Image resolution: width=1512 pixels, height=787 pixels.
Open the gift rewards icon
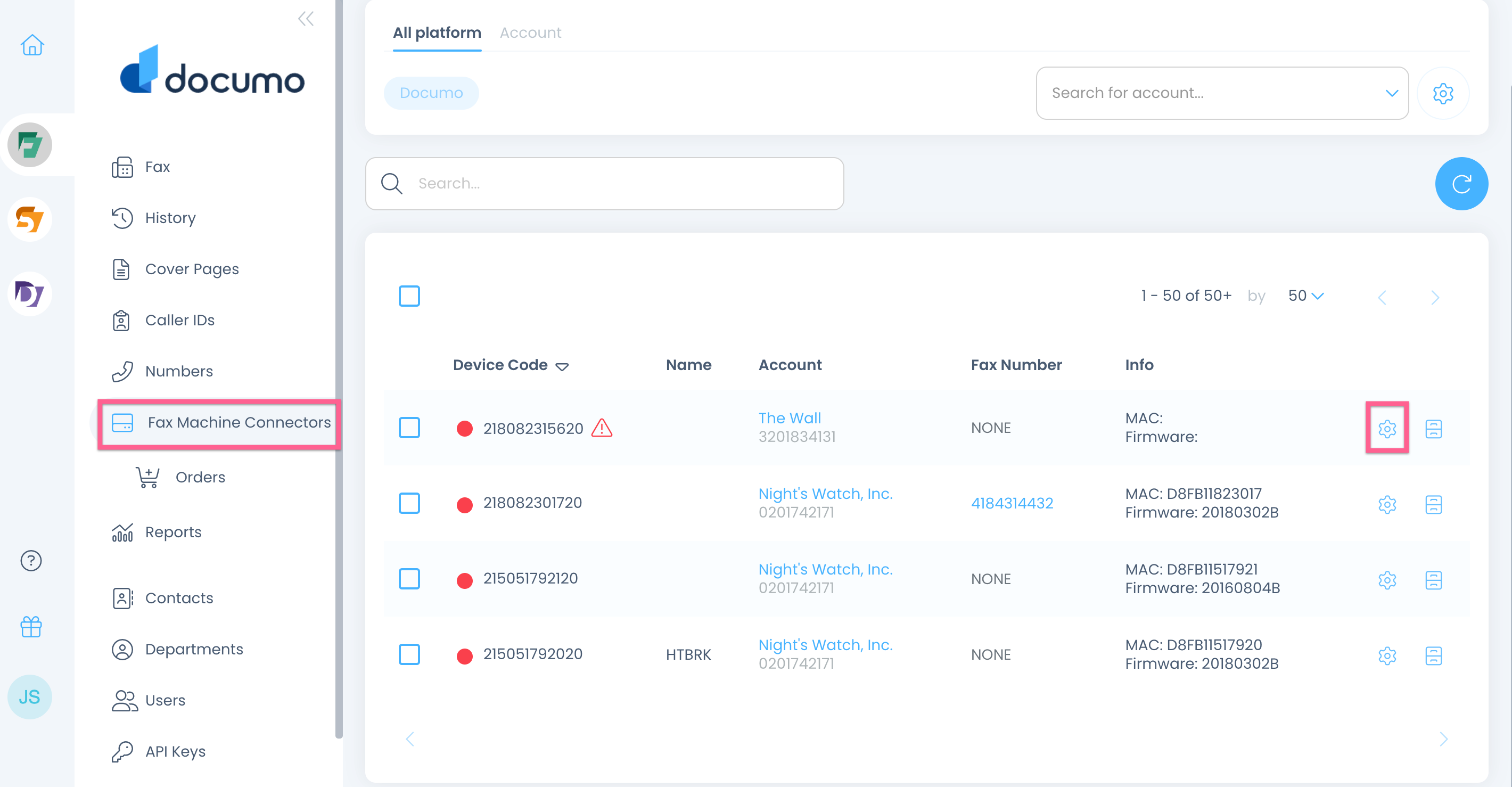point(31,627)
